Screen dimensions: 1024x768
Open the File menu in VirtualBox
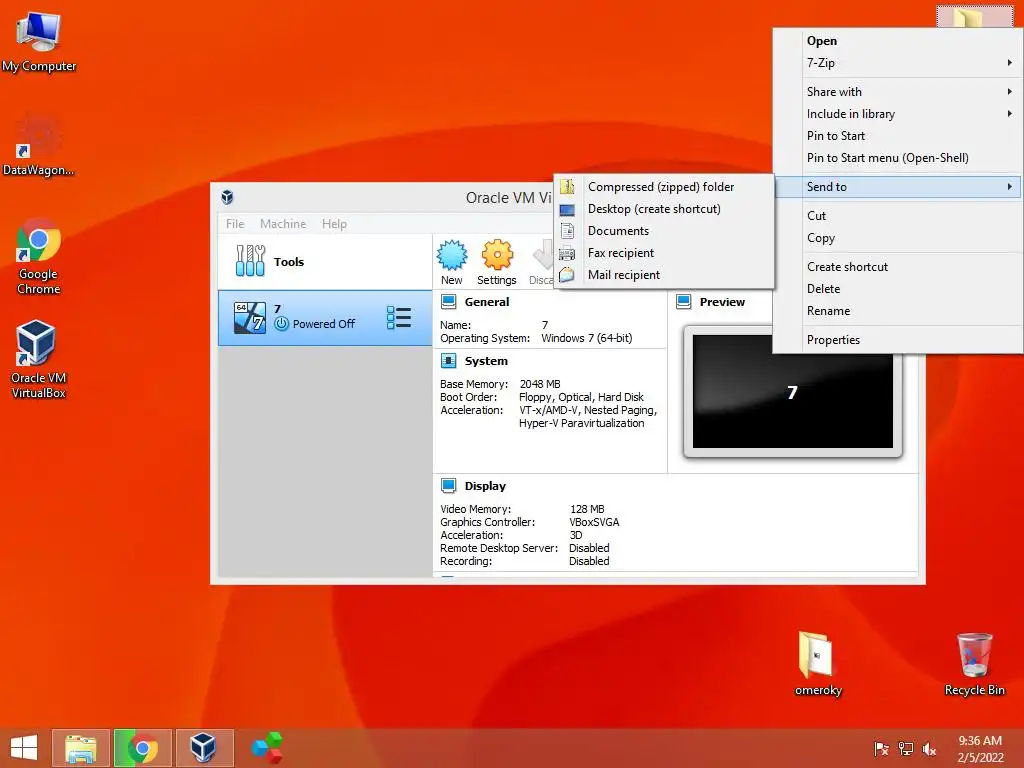[235, 223]
